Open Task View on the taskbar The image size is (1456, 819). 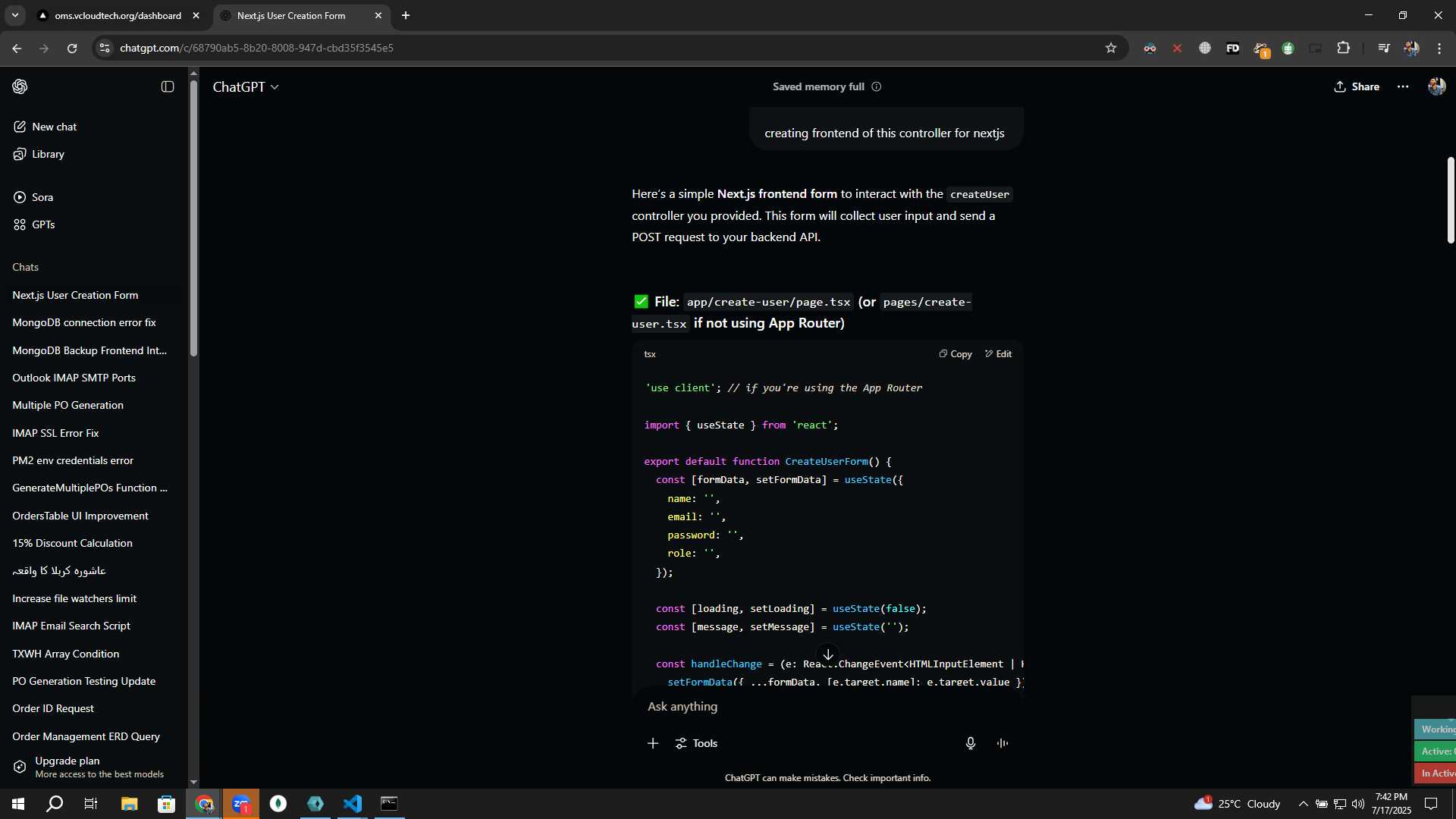[91, 804]
